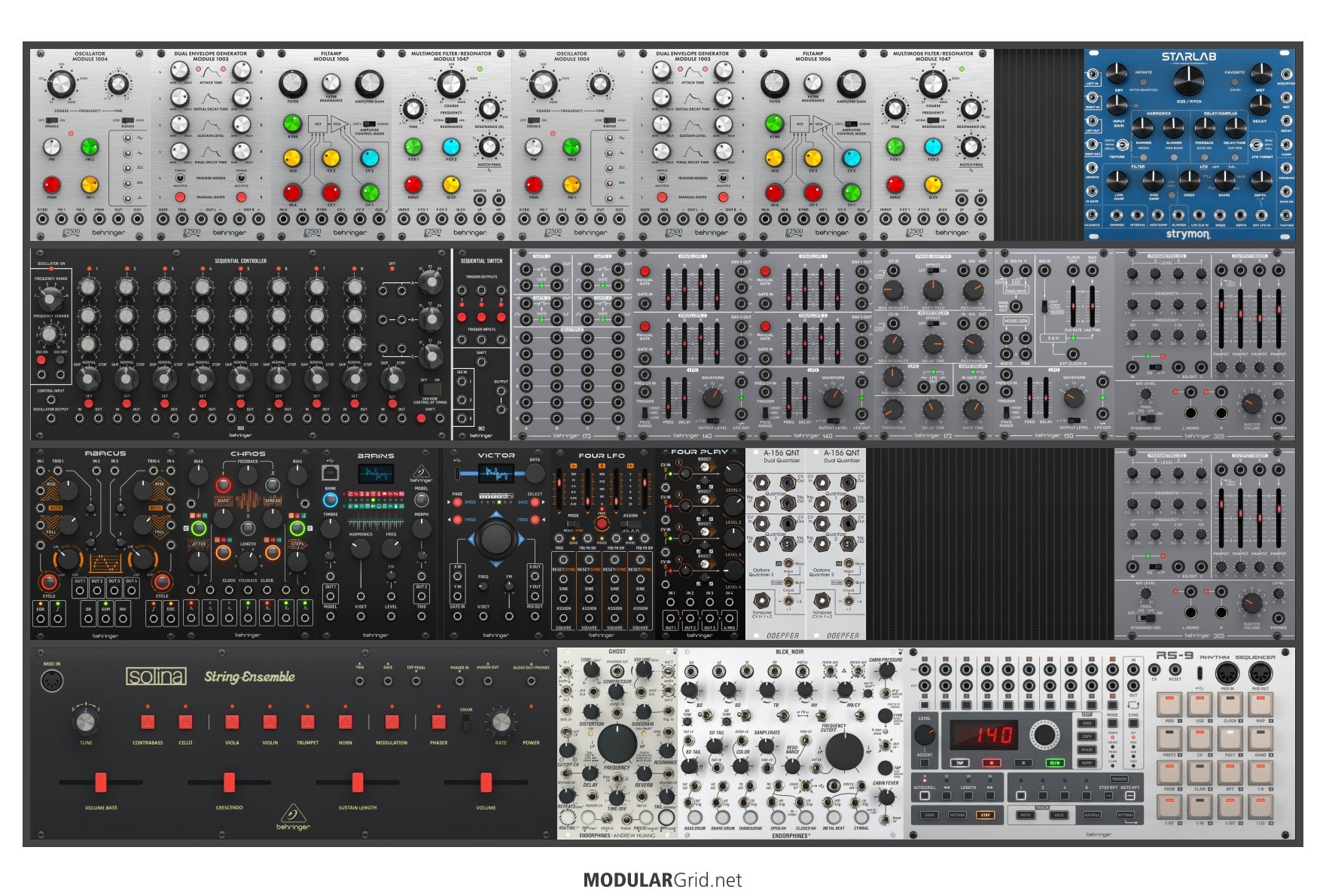Viewport: 1326px width, 896px height.
Task: Click the Victor PAGE XMOD red button
Action: click(457, 502)
